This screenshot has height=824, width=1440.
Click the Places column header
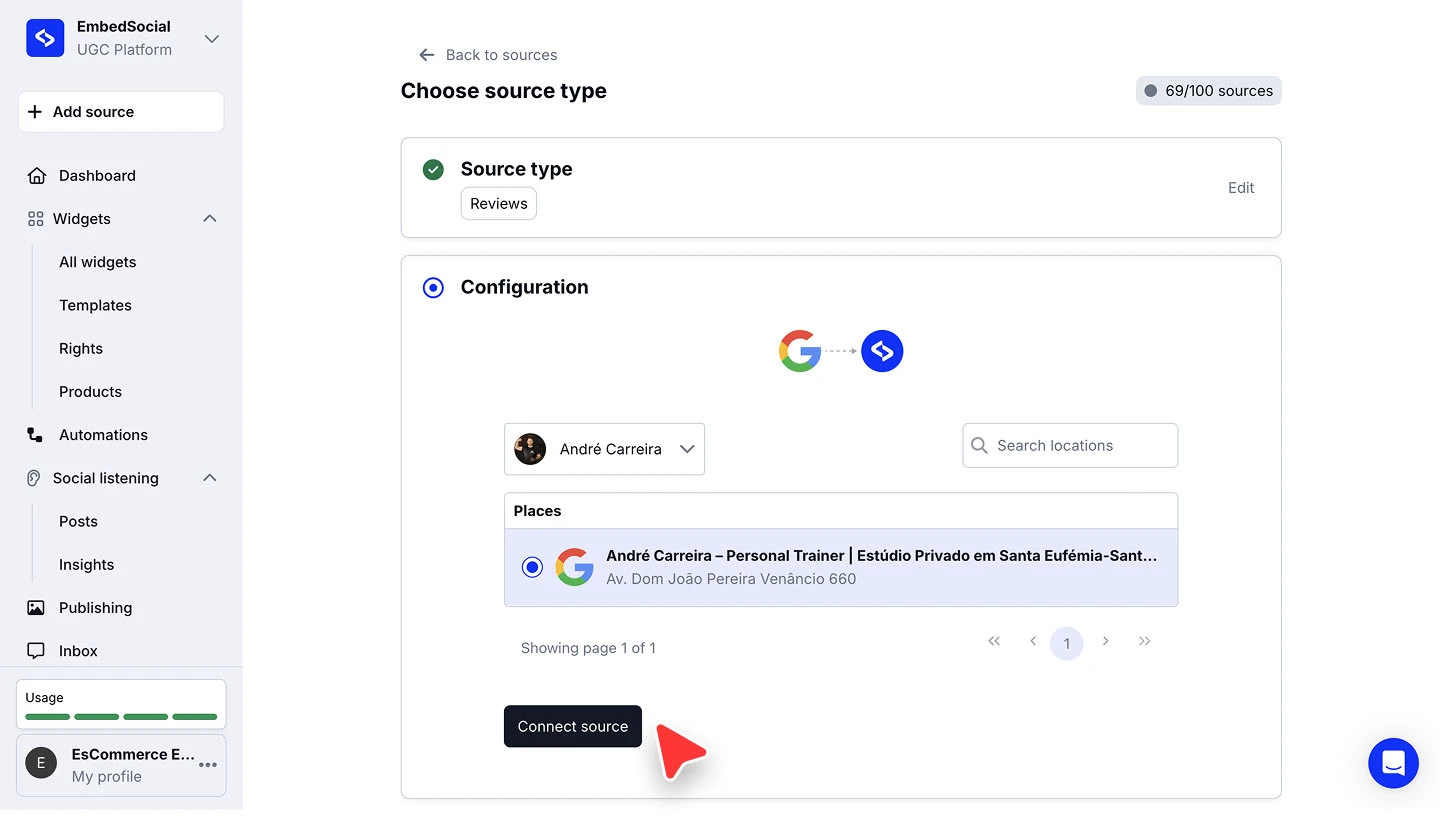click(537, 511)
